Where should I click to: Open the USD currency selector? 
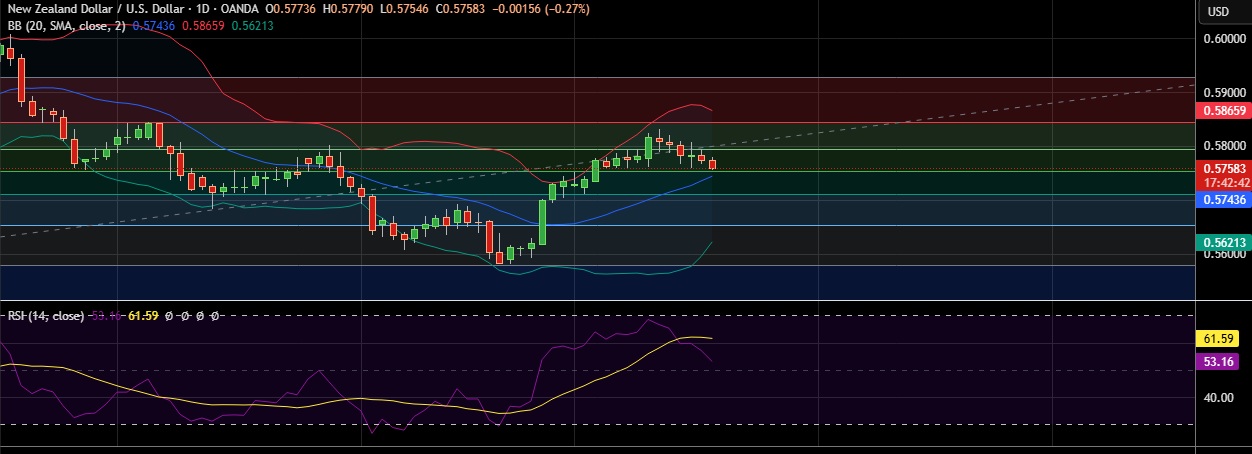1218,12
